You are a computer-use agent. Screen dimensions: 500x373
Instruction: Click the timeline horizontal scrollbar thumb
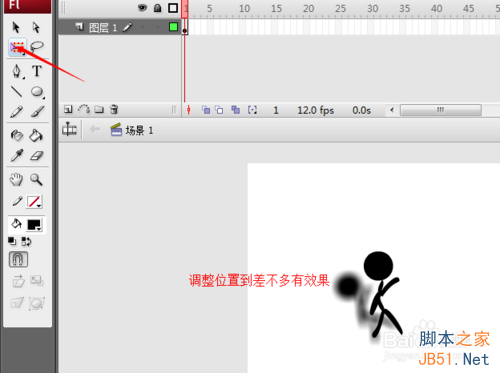click(441, 110)
